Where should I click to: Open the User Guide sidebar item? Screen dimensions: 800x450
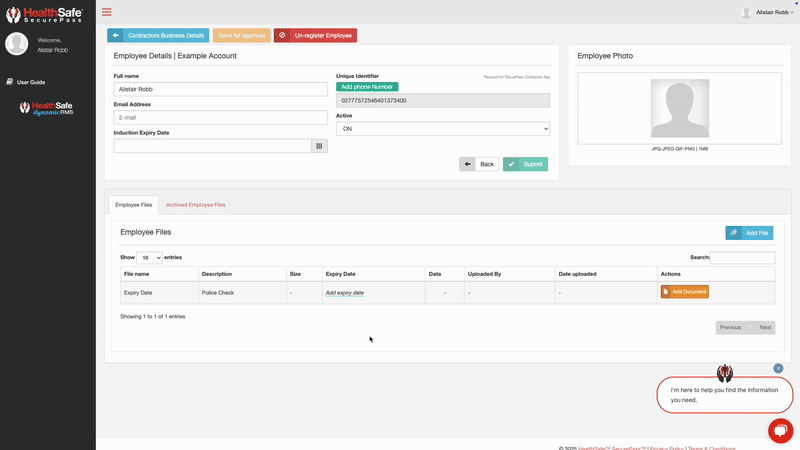click(30, 82)
